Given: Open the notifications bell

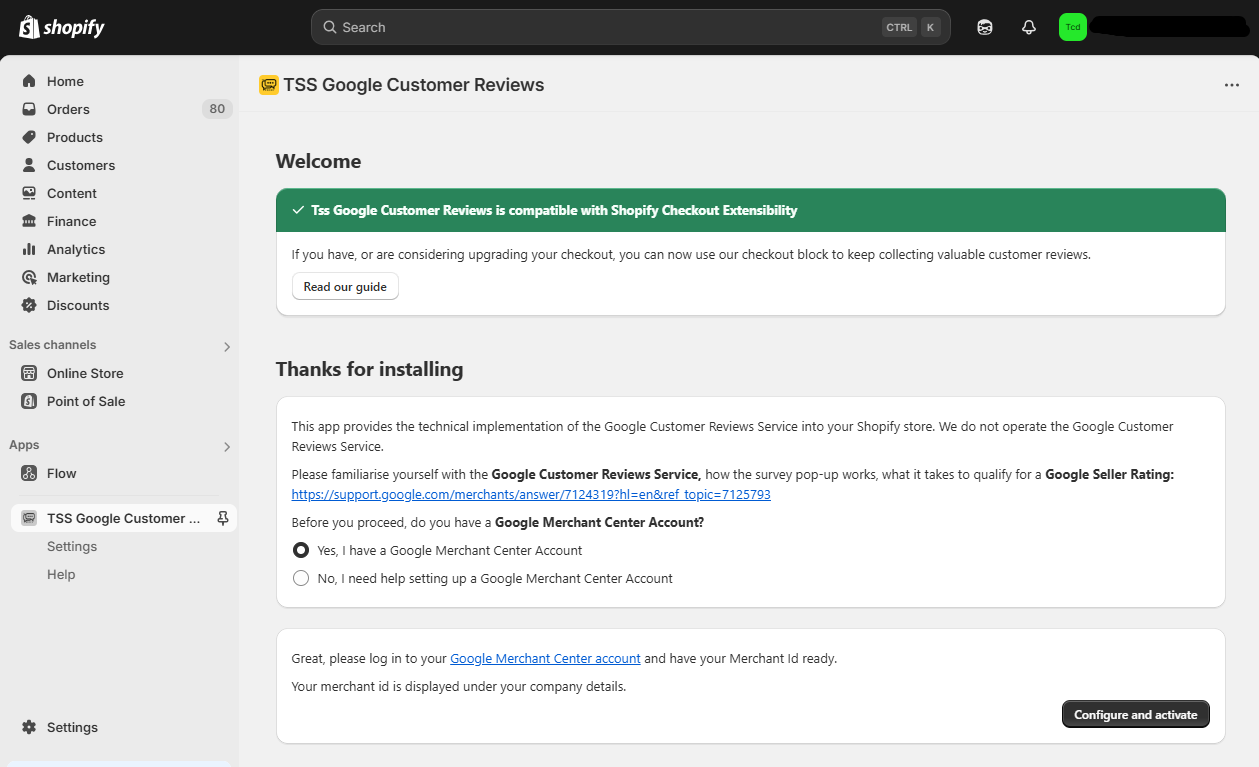Looking at the screenshot, I should click(x=1029, y=27).
